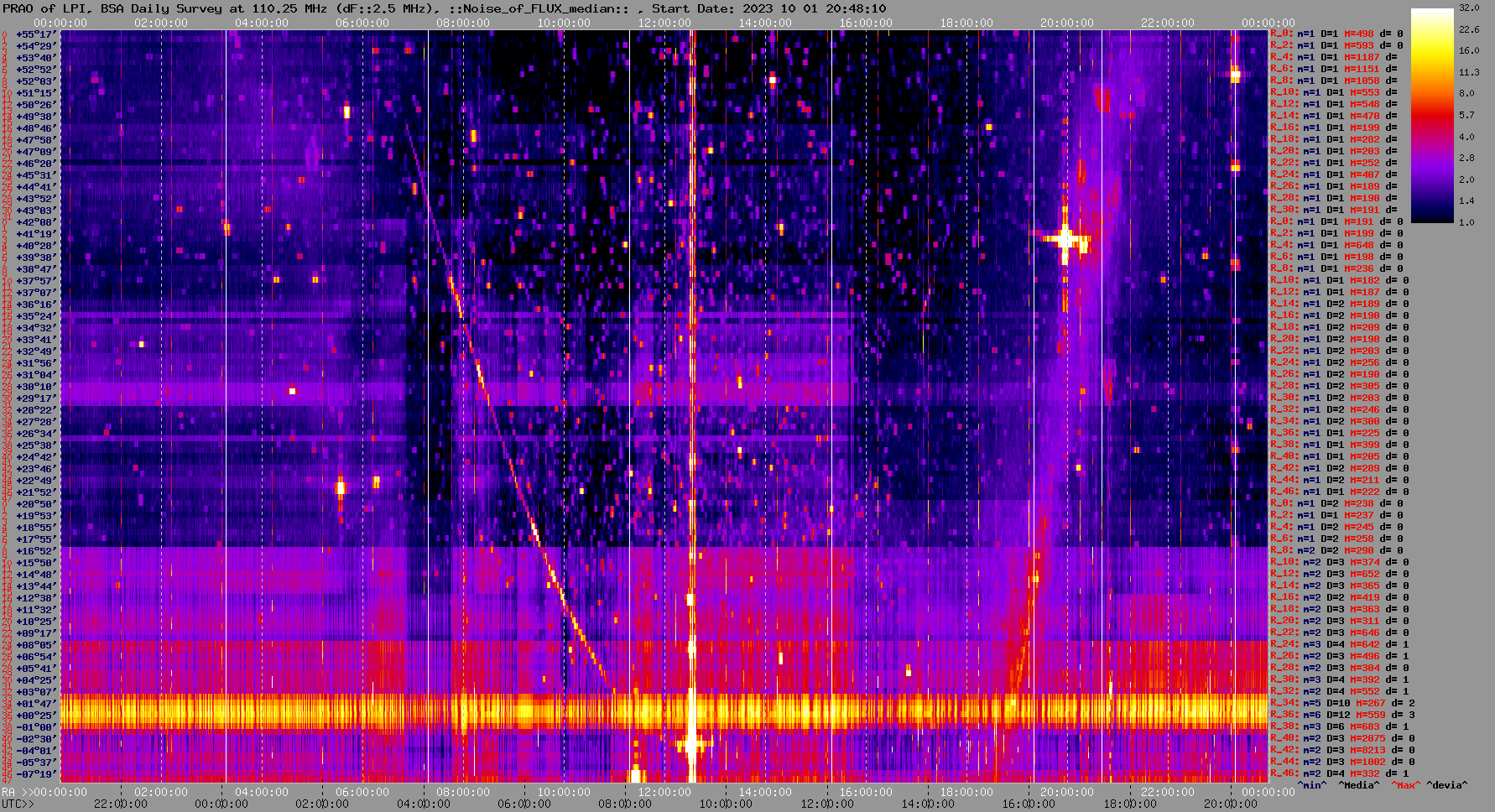Click the declination label +21°52'
Screen dimensions: 1495x812
(x=35, y=492)
